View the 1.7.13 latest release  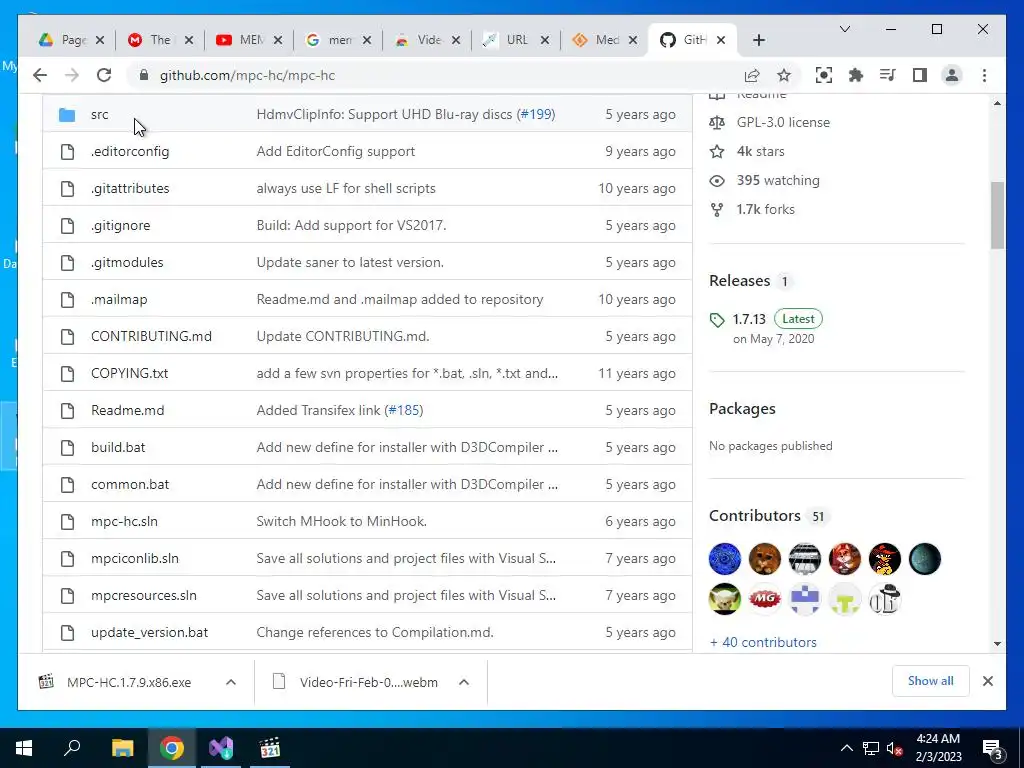749,319
